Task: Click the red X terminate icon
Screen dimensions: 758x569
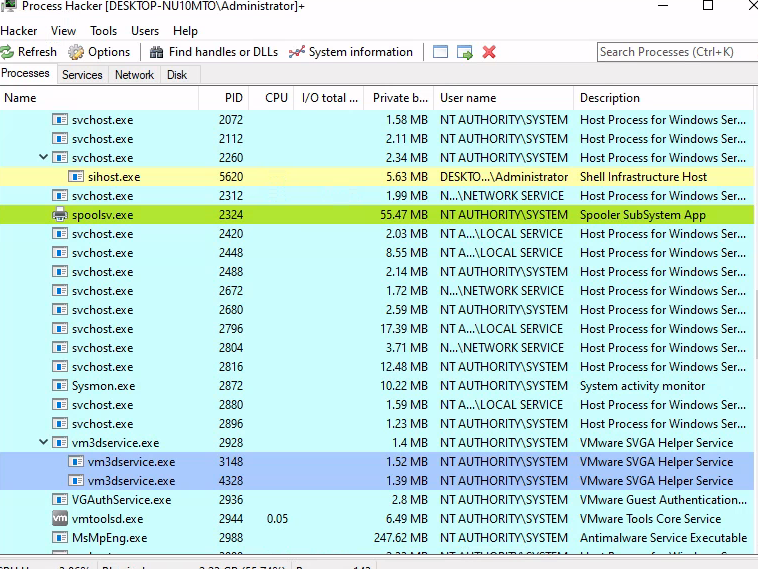Action: coord(489,52)
